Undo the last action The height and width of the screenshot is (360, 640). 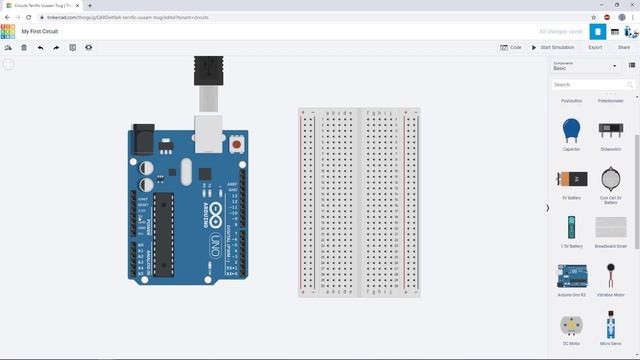40,48
